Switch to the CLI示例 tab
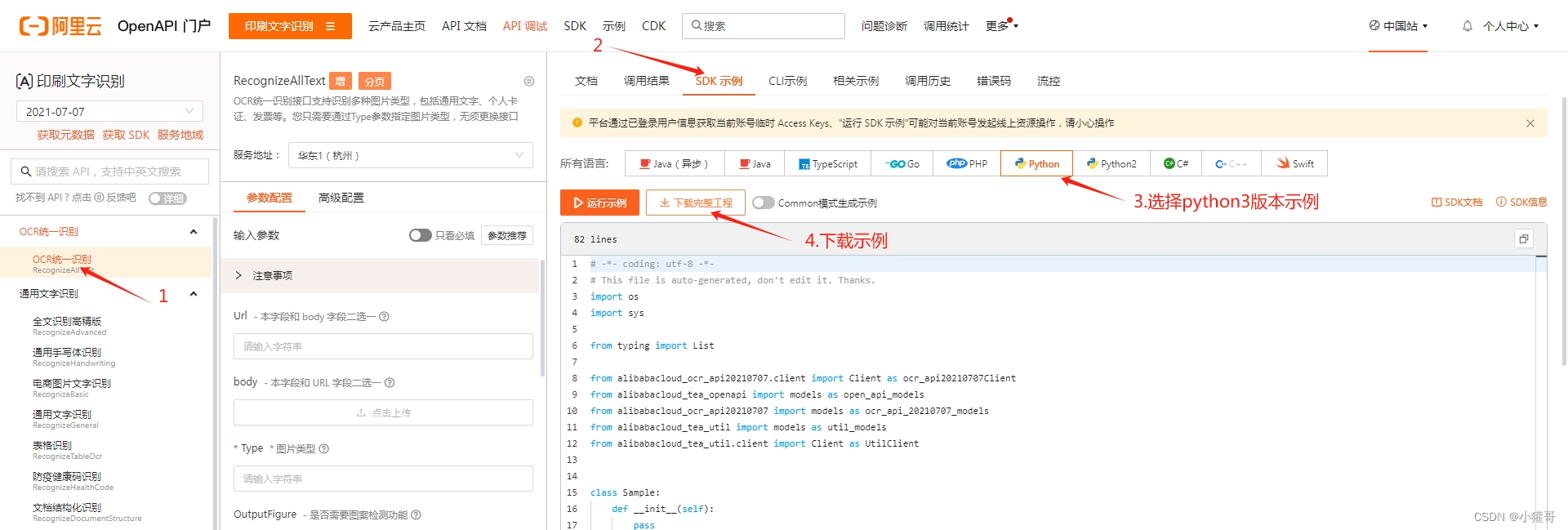The width and height of the screenshot is (1568, 530). point(787,81)
